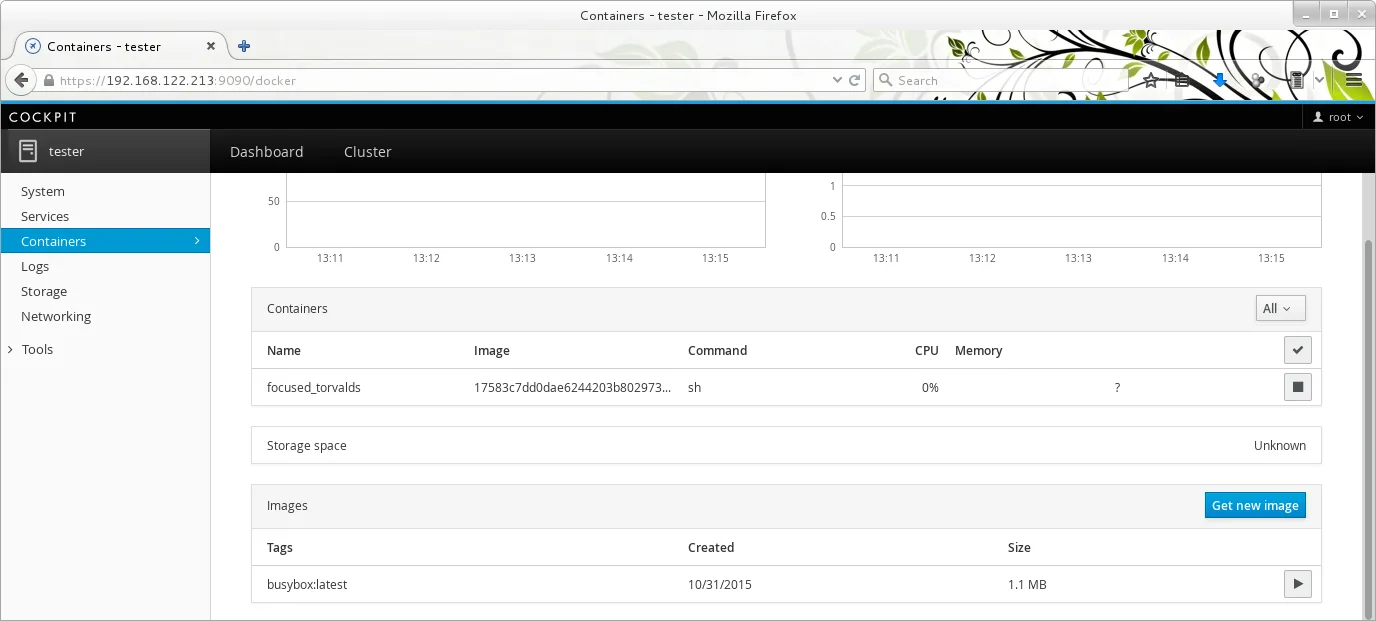Click the tester host server icon
This screenshot has height=621, width=1376.
tap(27, 151)
